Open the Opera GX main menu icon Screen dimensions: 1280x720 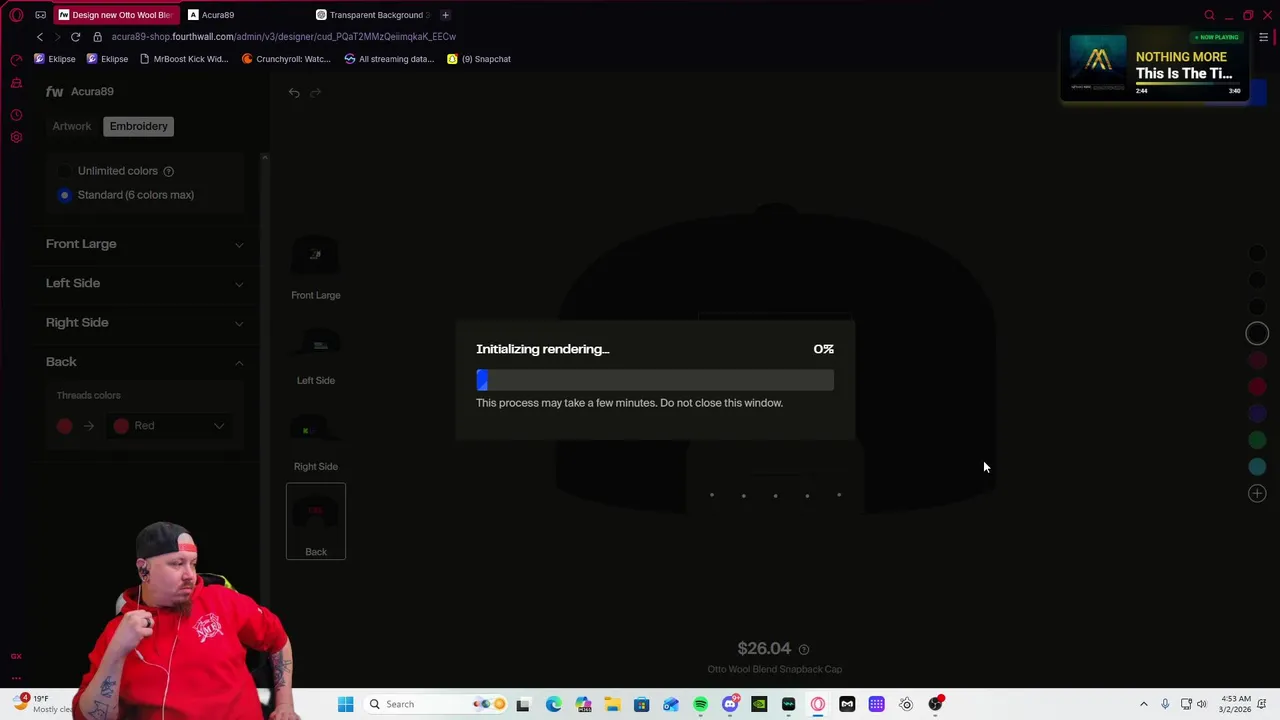coord(16,15)
